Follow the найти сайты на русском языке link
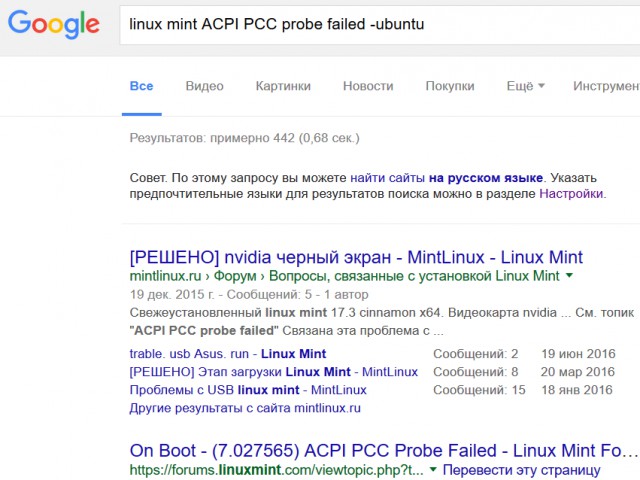This screenshot has height=480, width=640. click(x=447, y=178)
